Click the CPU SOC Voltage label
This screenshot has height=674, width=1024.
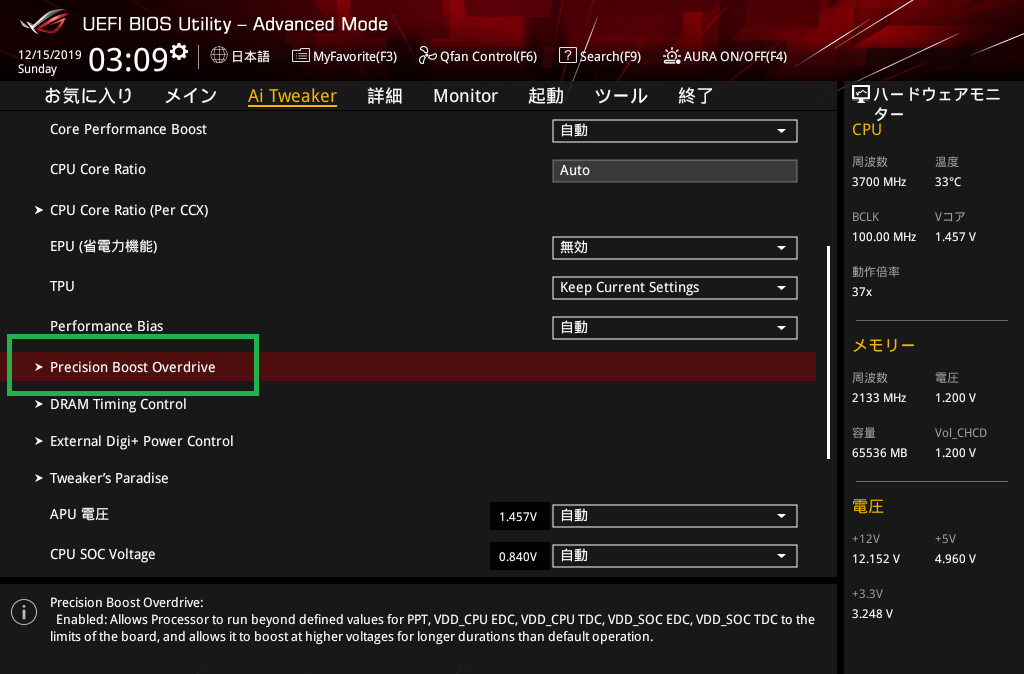pyautogui.click(x=103, y=554)
